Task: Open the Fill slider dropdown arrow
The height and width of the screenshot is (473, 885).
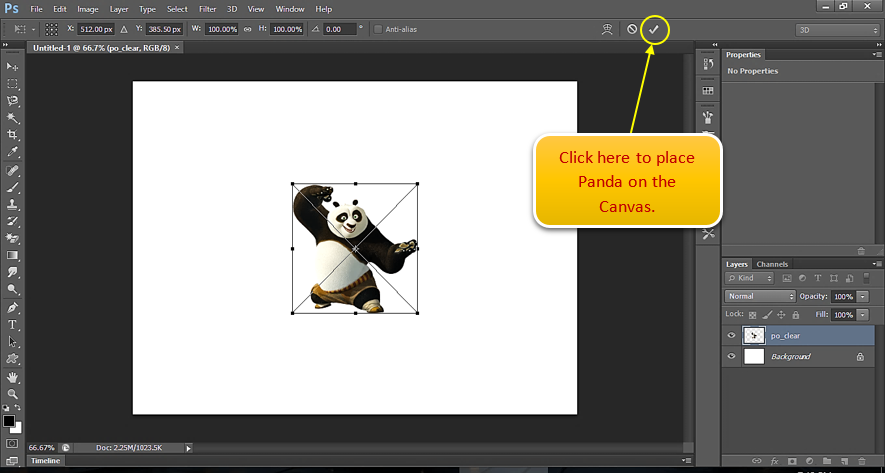Action: 863,314
